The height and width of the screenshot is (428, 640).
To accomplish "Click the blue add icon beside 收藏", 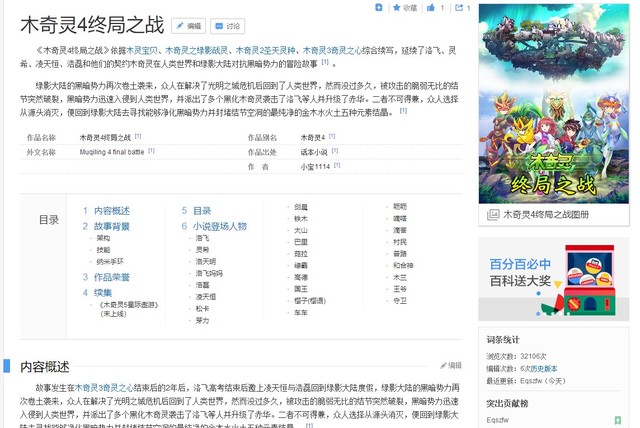I will tap(378, 8).
